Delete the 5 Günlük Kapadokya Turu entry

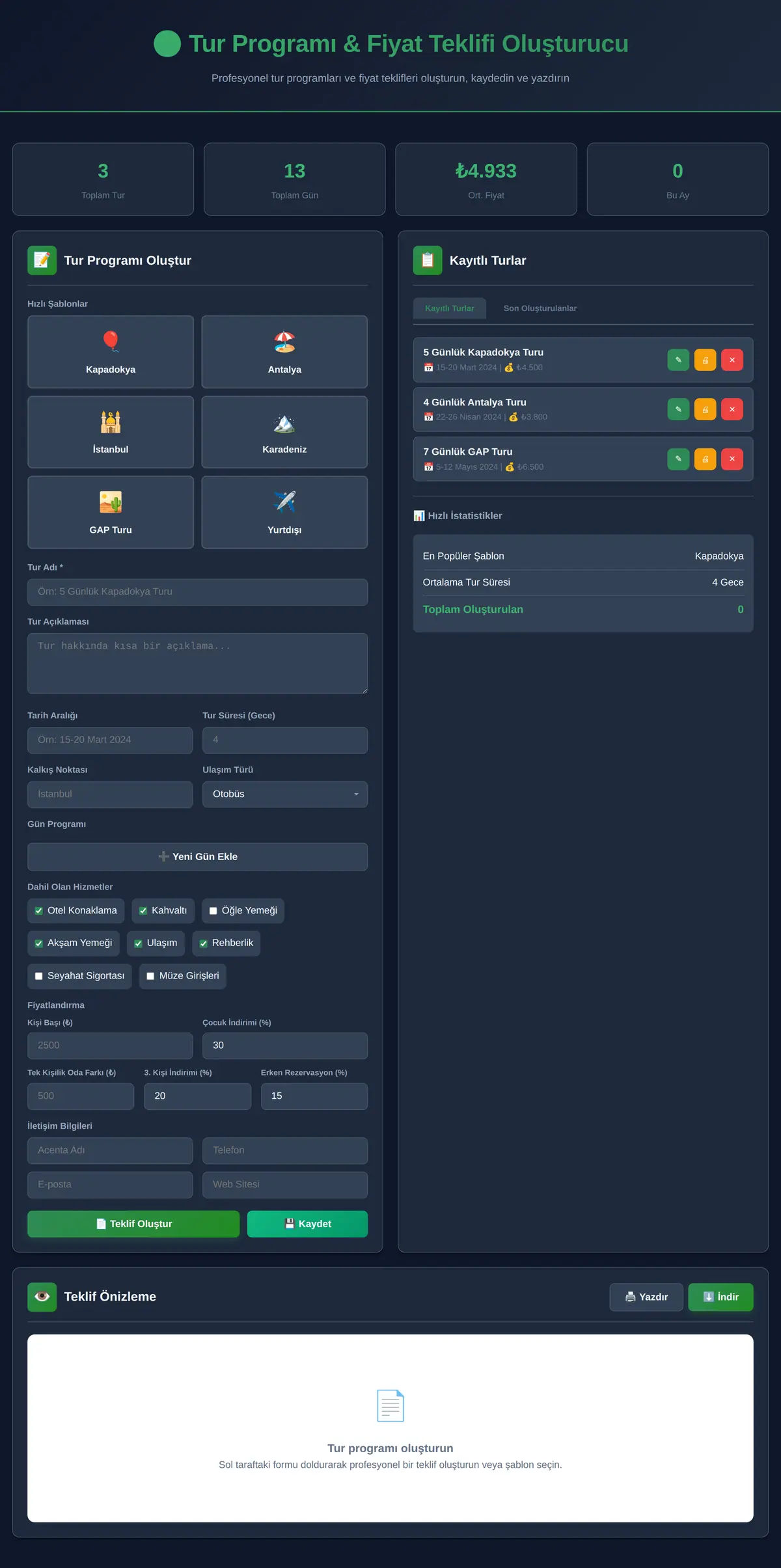[x=732, y=360]
